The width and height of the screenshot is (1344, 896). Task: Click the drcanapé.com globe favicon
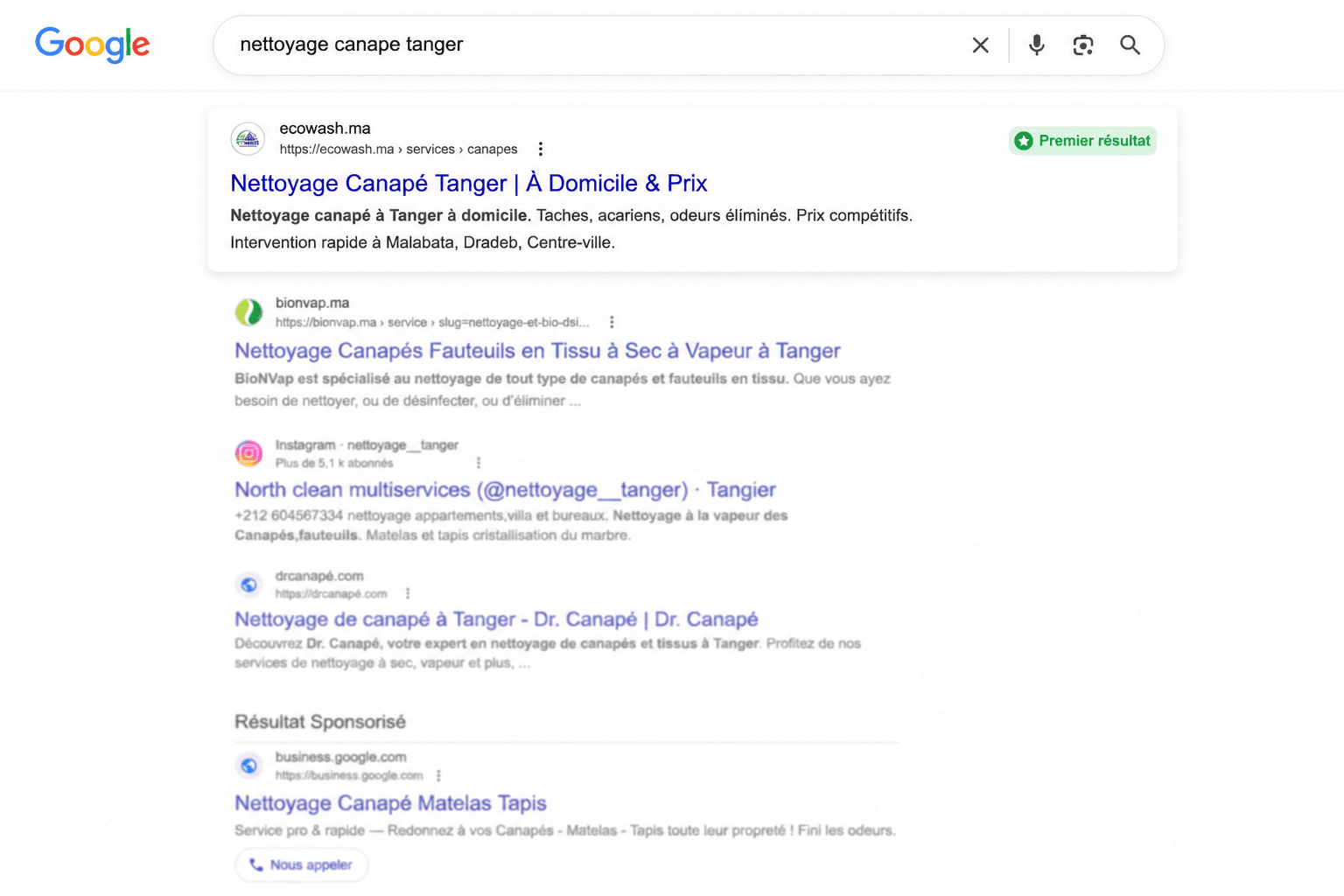coord(248,584)
